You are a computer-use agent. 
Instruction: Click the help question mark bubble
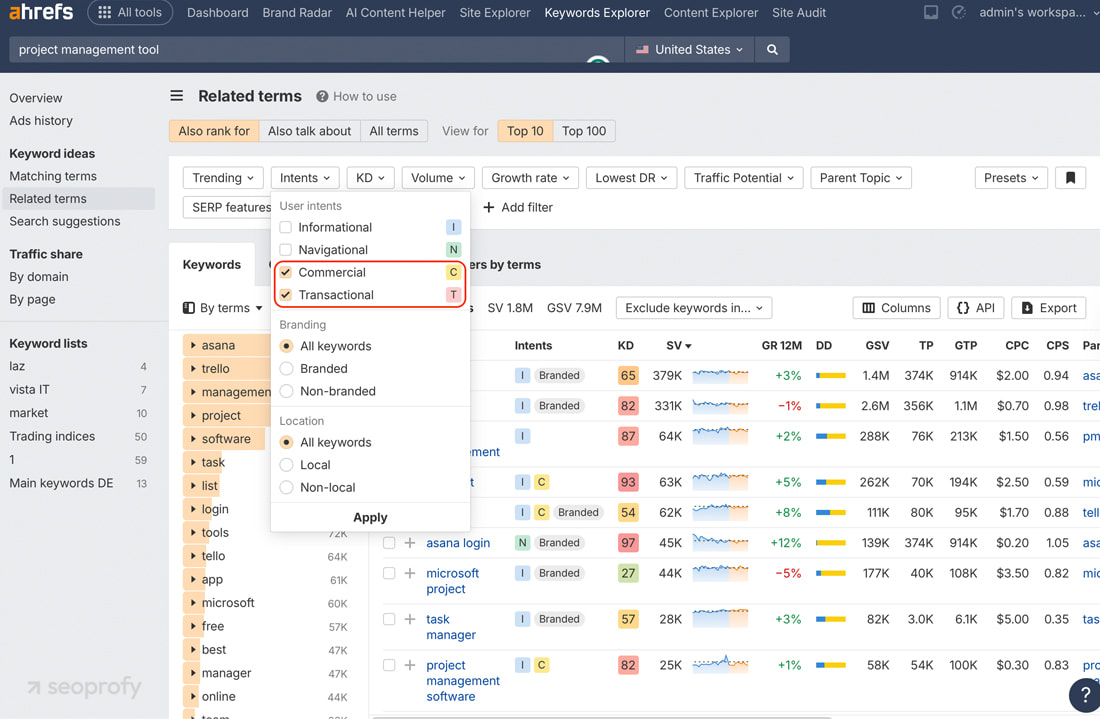(x=1084, y=695)
